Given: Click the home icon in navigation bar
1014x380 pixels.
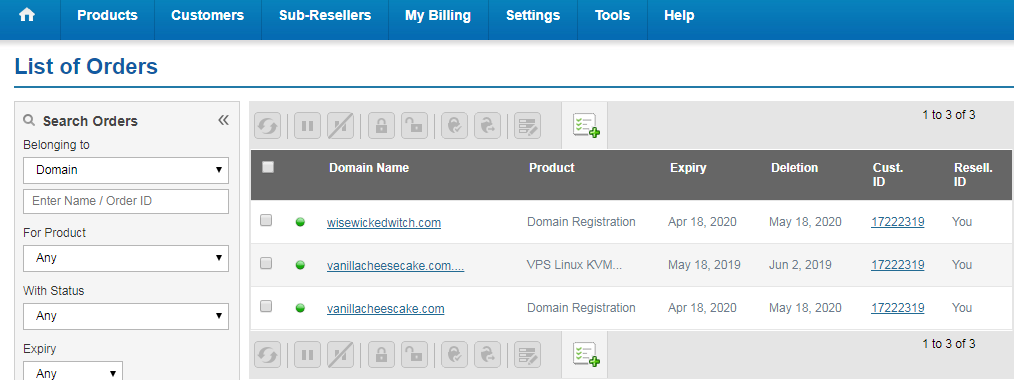Looking at the screenshot, I should click(27, 16).
